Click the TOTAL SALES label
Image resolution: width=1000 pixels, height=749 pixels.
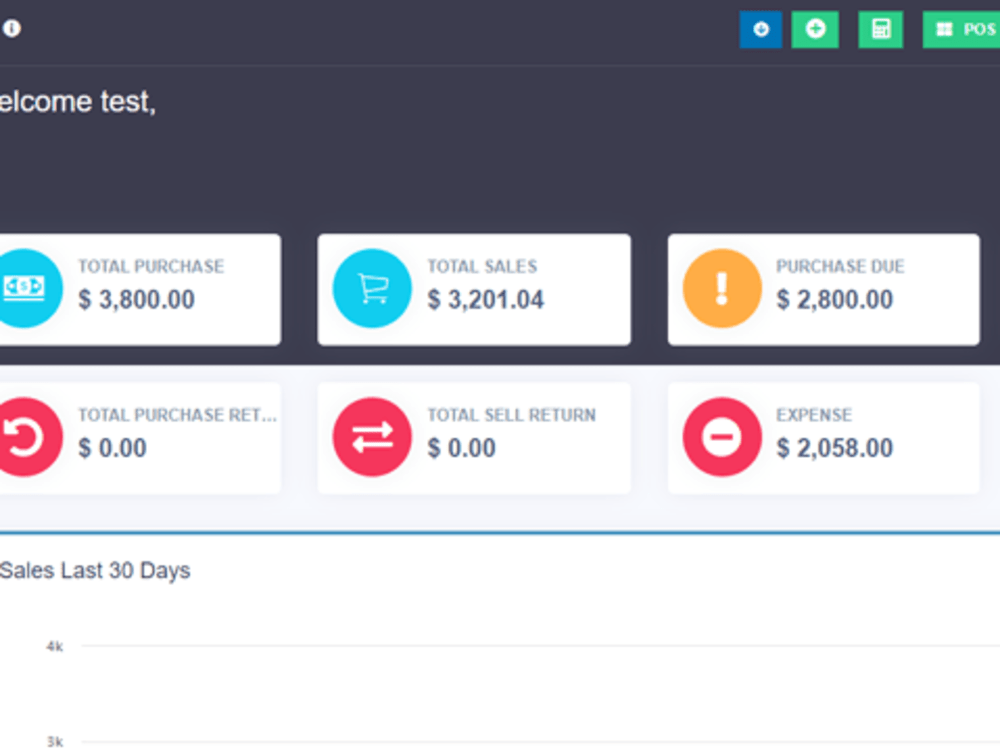pos(482,266)
